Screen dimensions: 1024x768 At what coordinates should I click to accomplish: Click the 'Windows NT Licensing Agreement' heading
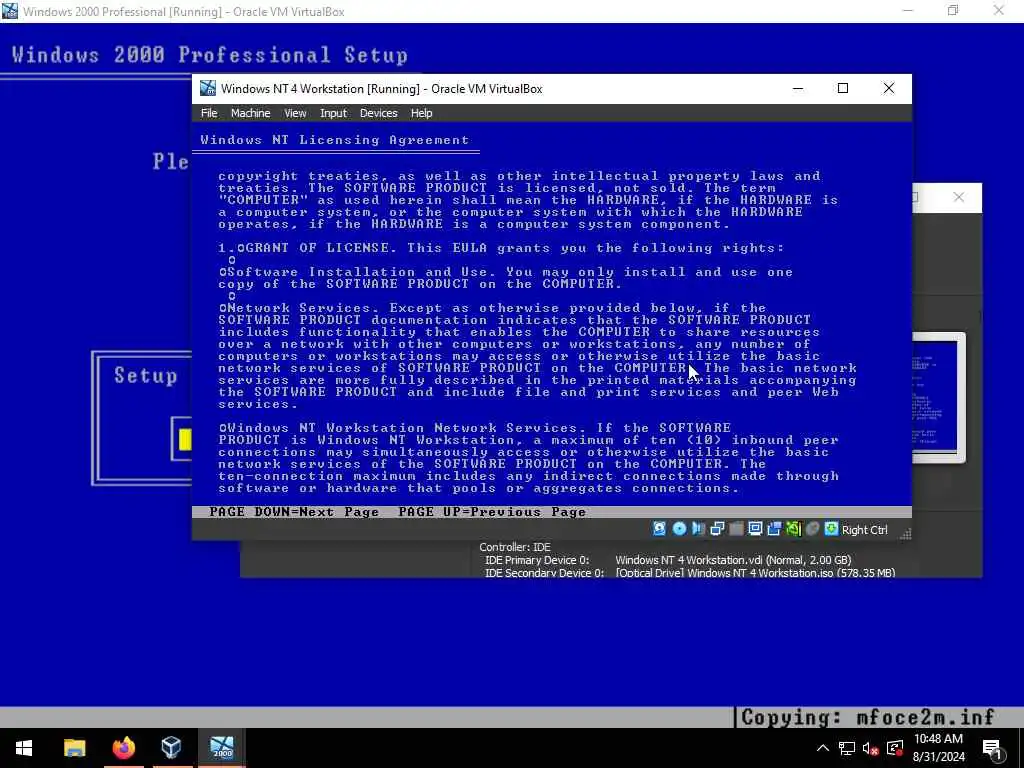coord(334,140)
